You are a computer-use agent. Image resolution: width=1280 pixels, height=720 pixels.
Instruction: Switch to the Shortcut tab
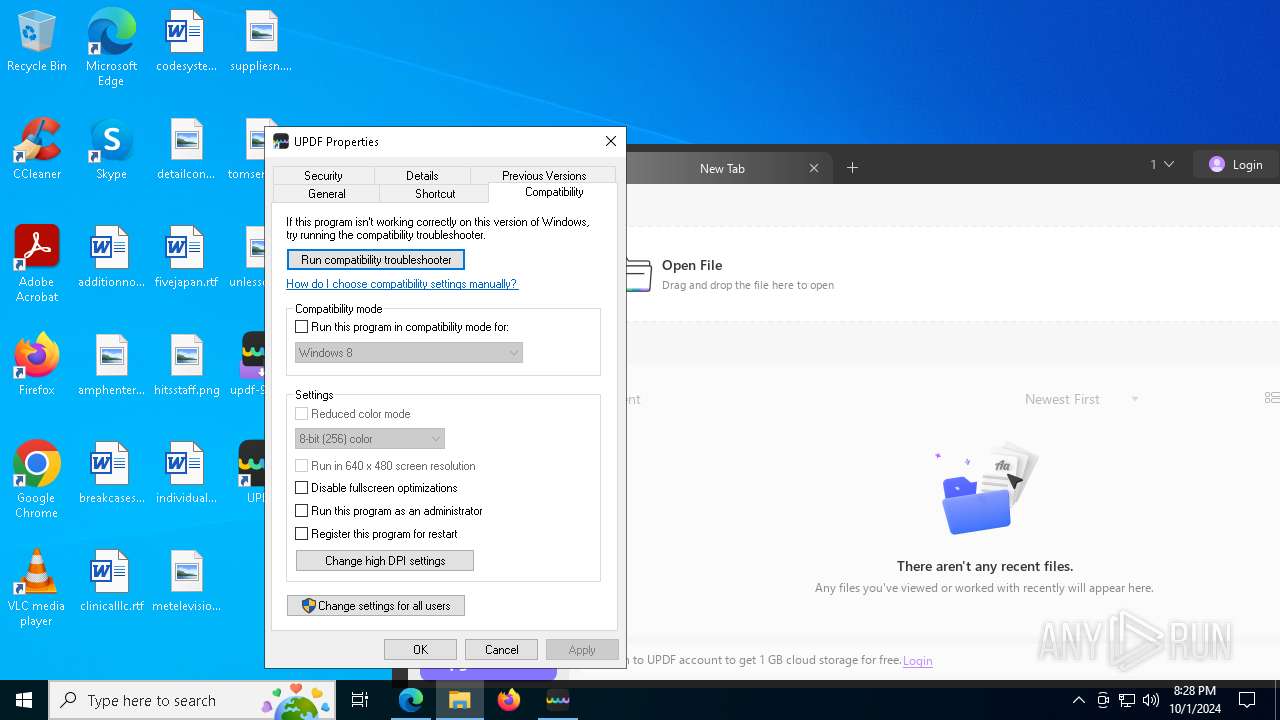click(435, 194)
